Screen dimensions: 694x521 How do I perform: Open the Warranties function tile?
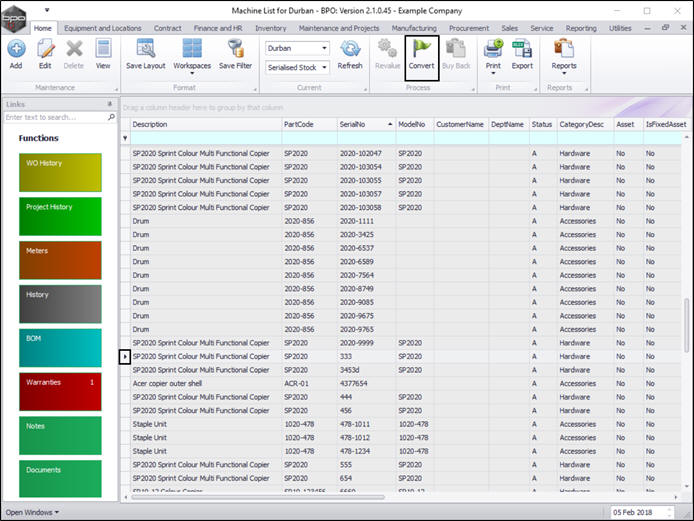tap(60, 392)
